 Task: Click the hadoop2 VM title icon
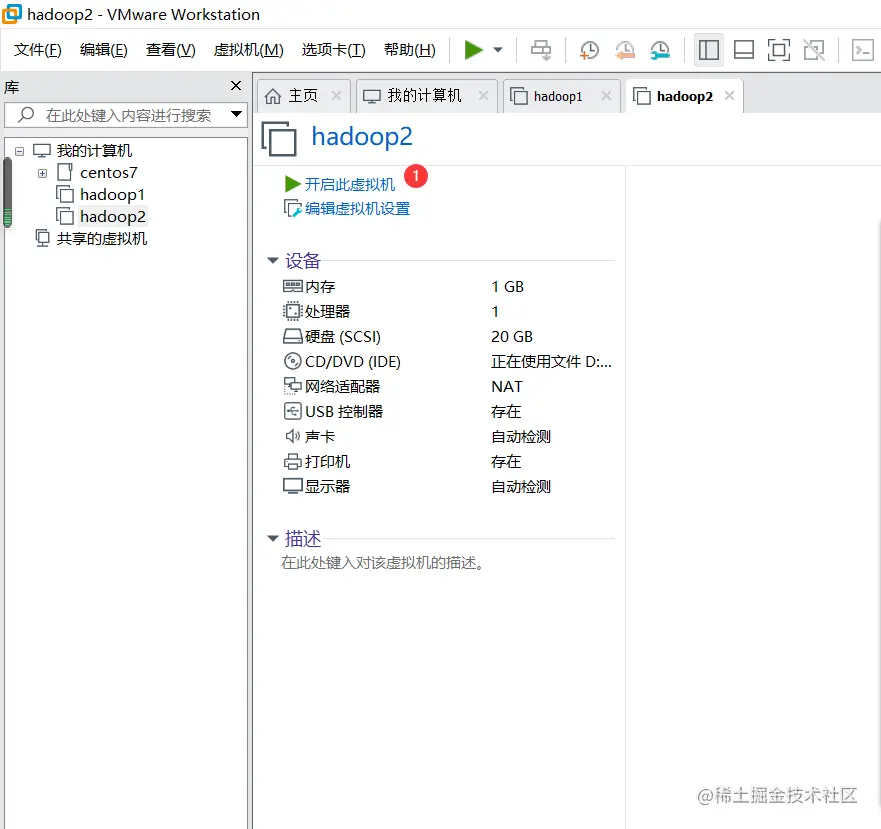(279, 138)
